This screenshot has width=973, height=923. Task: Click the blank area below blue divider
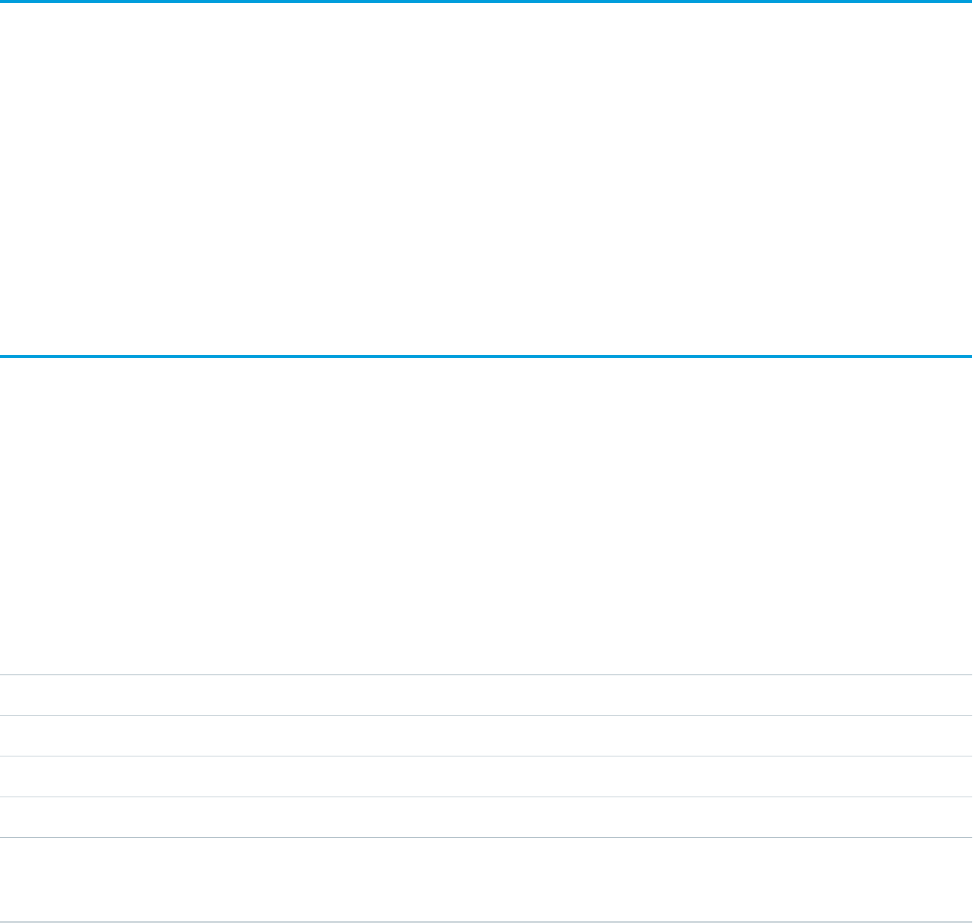486,515
